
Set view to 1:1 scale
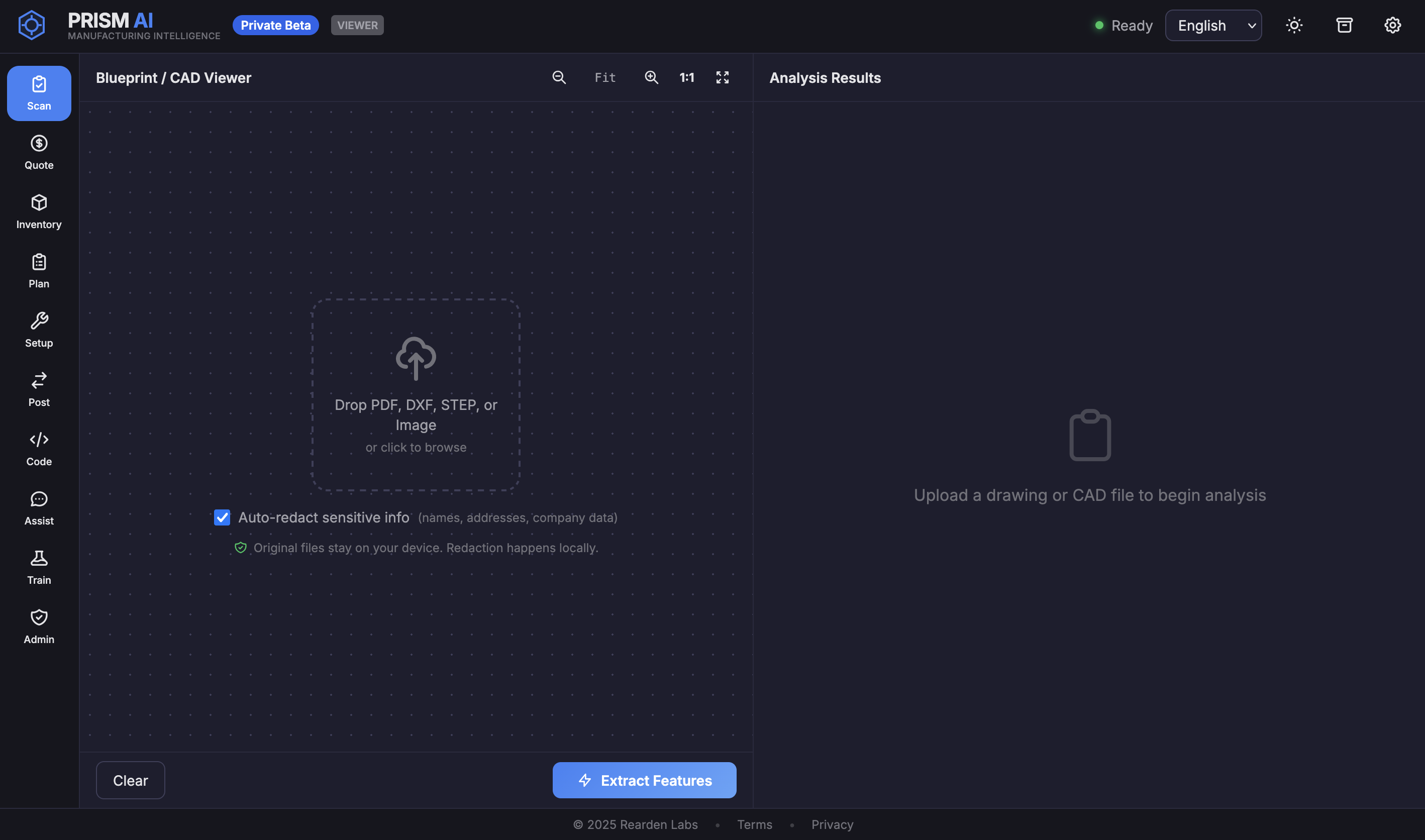pos(686,77)
